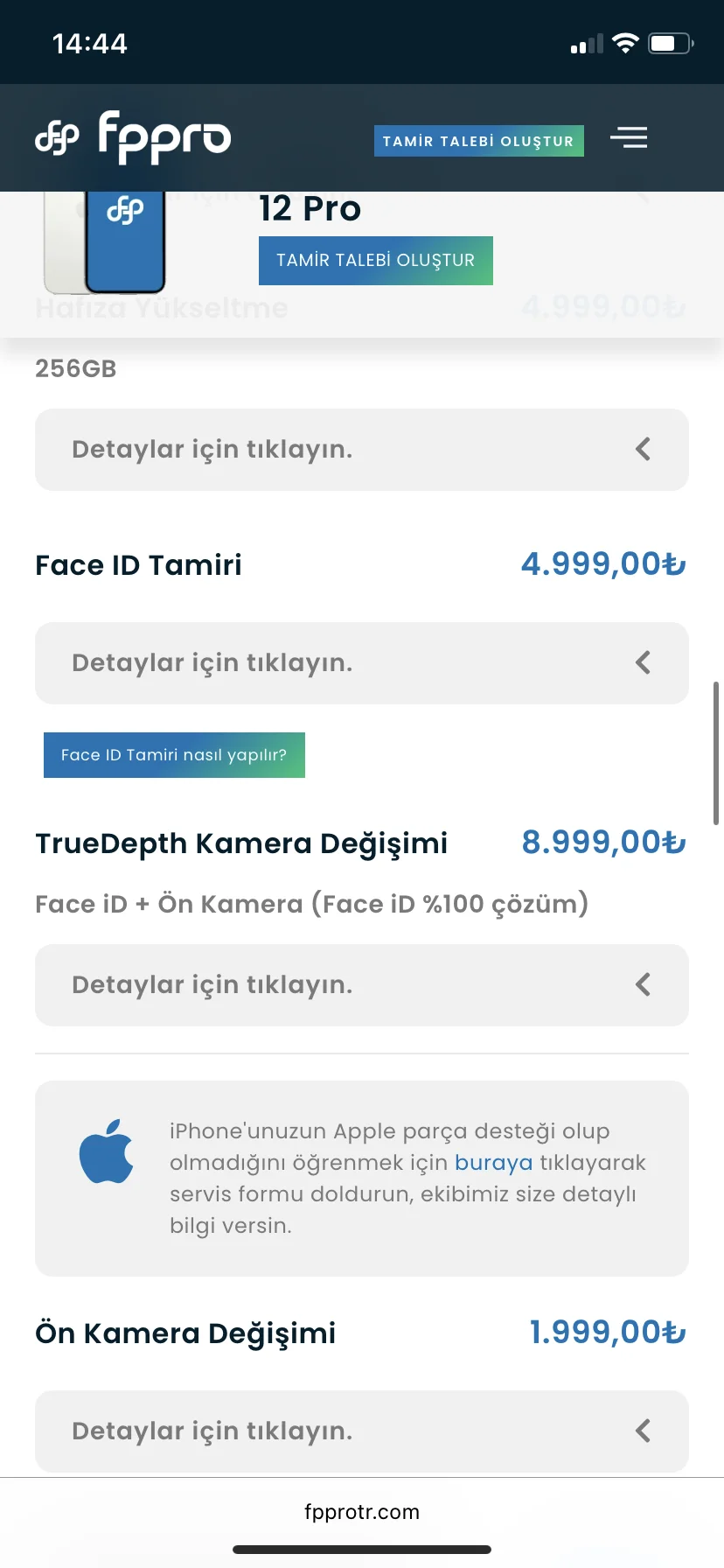The image size is (724, 1568).
Task: Follow the 'buraya' link
Action: (x=493, y=1162)
